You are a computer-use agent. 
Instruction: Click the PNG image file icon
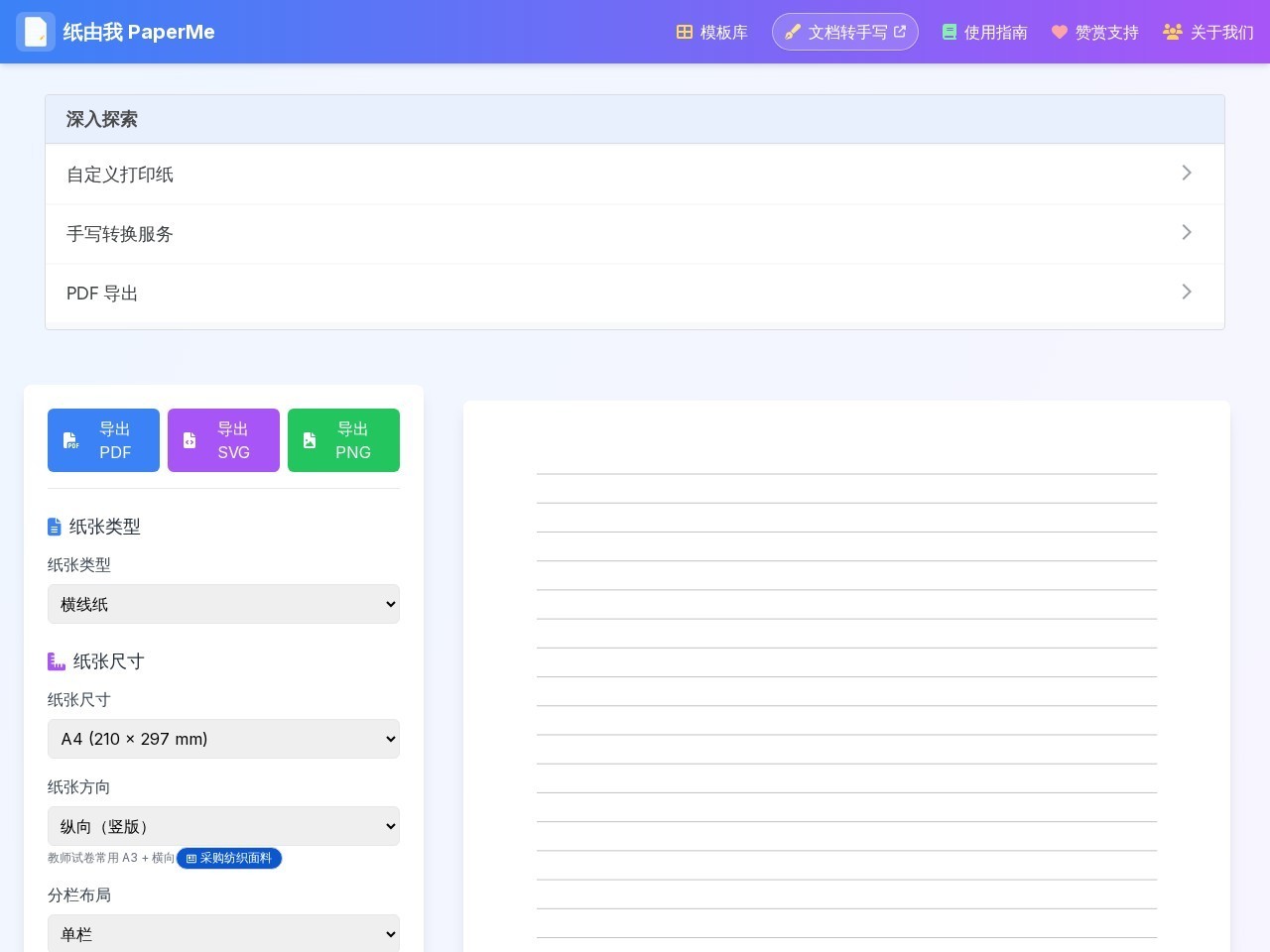[310, 440]
